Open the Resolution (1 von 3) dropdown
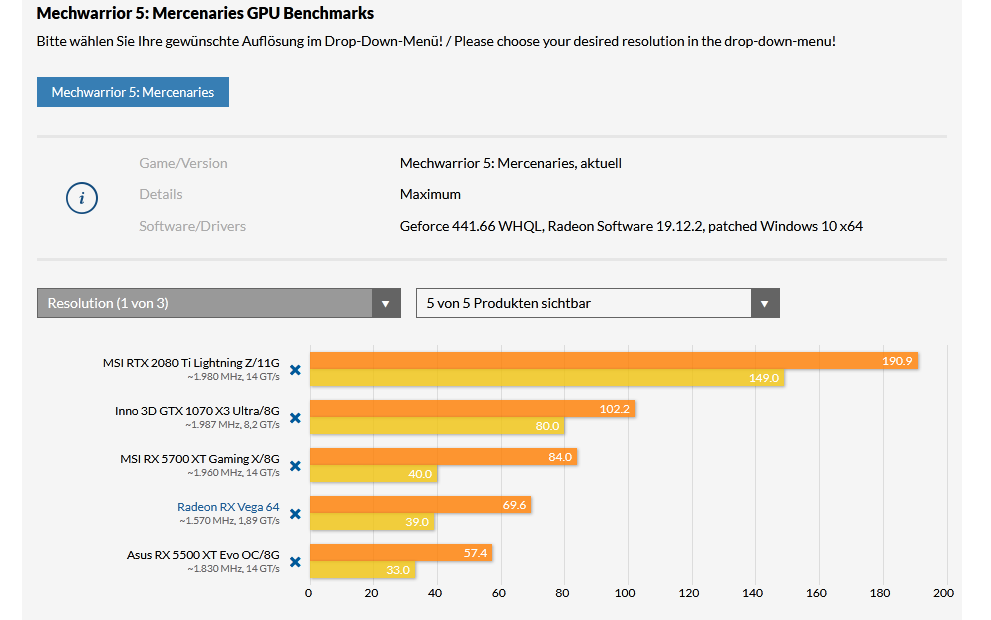991x620 pixels. tap(218, 303)
